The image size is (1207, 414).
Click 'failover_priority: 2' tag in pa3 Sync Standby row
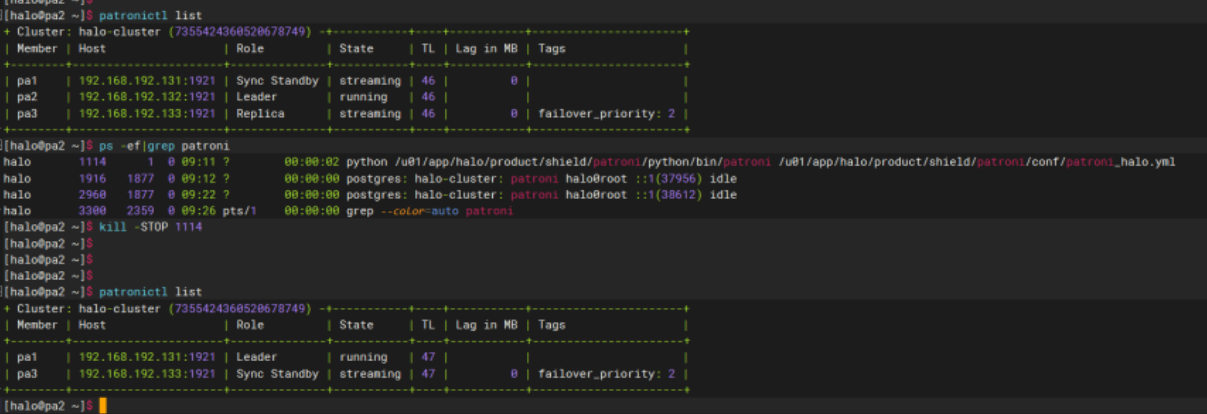point(607,373)
